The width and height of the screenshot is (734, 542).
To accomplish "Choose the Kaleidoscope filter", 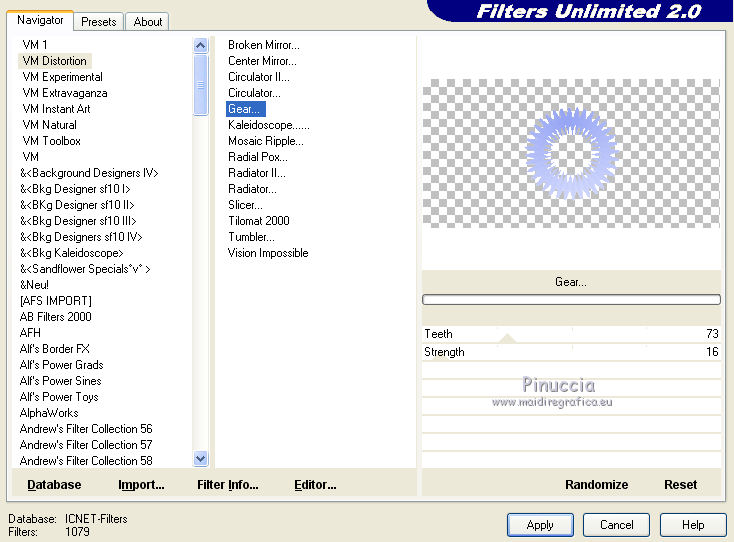I will (x=269, y=125).
